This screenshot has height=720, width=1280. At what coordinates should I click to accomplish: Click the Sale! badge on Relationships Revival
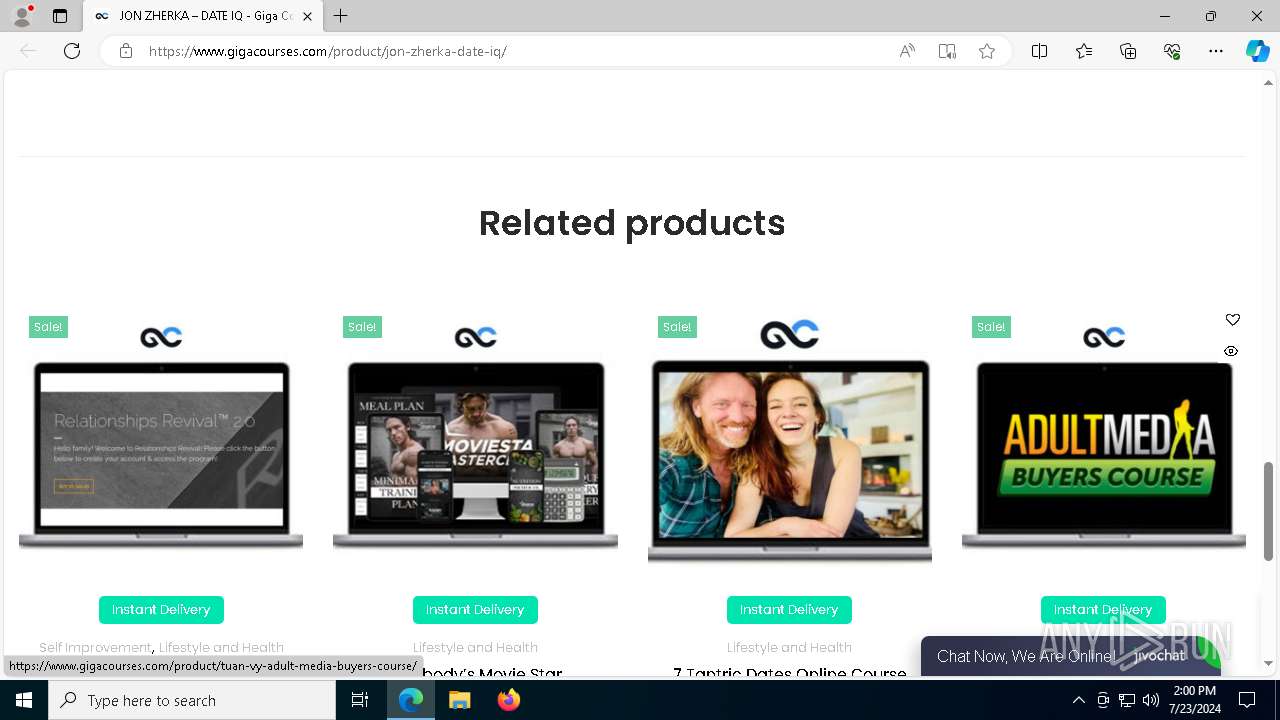click(x=48, y=327)
